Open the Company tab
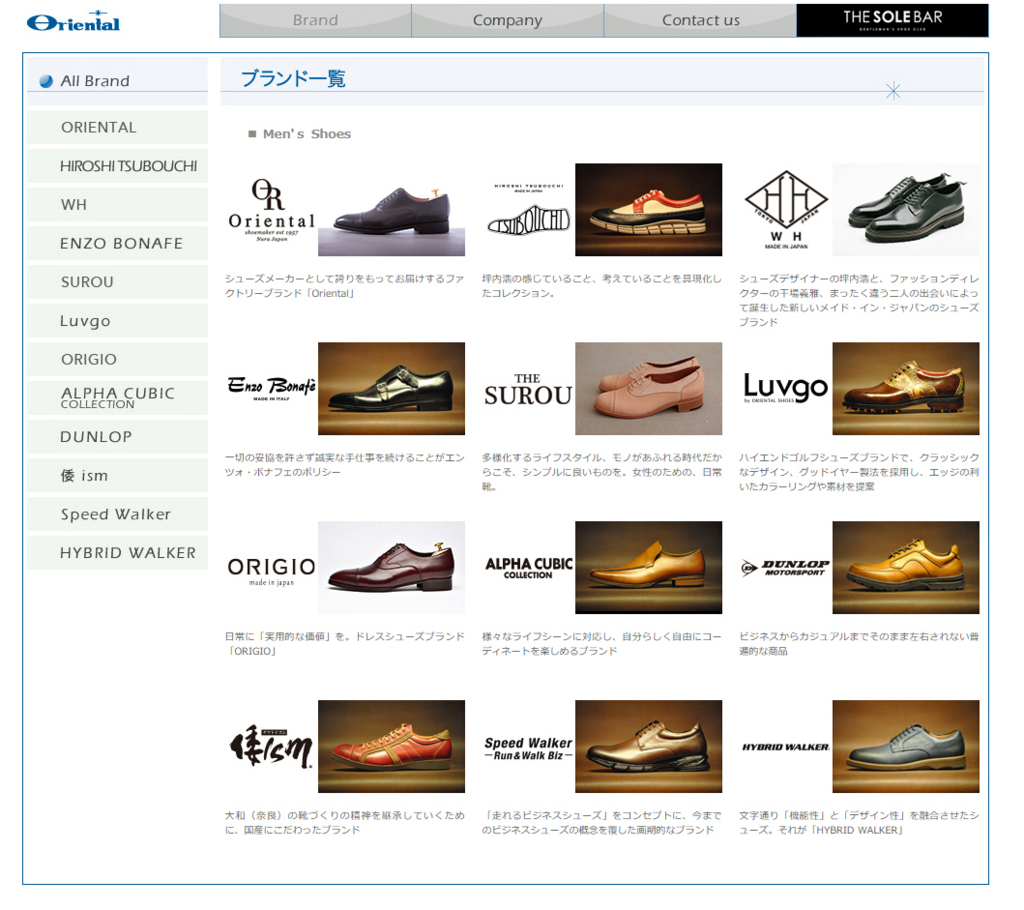 [x=507, y=20]
